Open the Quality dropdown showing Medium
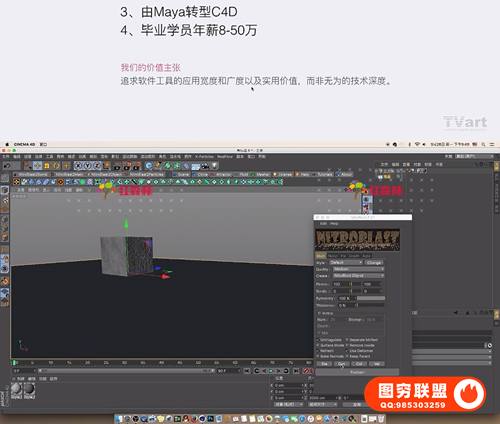The width and height of the screenshot is (500, 424). point(358,269)
